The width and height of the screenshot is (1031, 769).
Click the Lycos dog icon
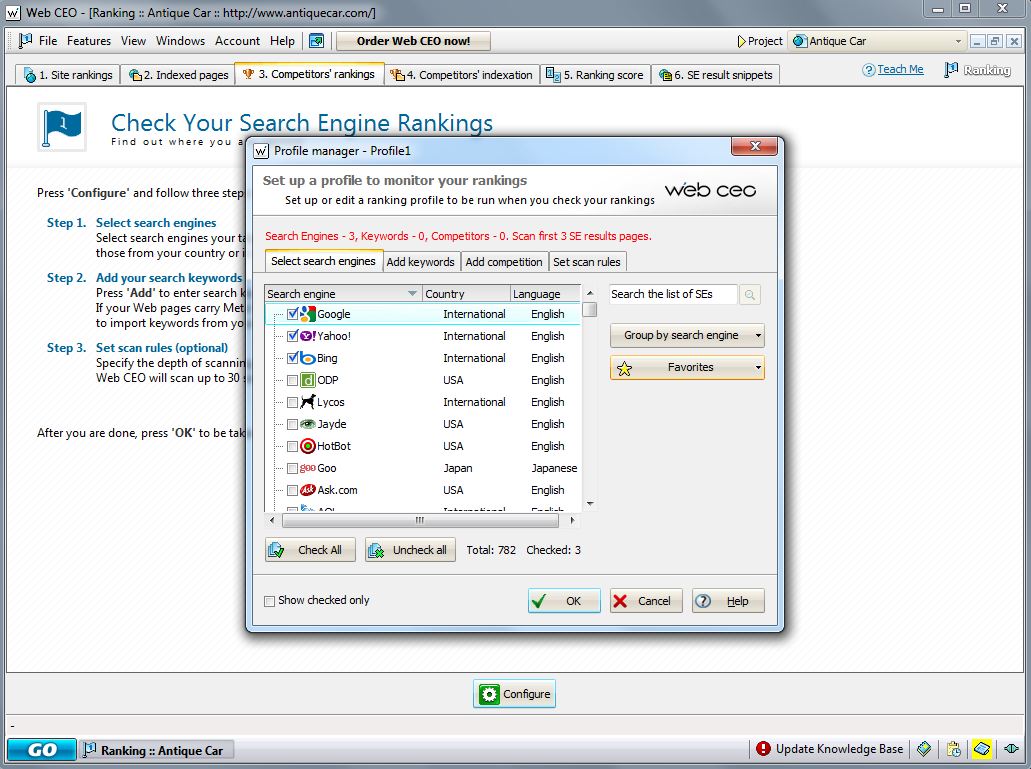coord(308,402)
